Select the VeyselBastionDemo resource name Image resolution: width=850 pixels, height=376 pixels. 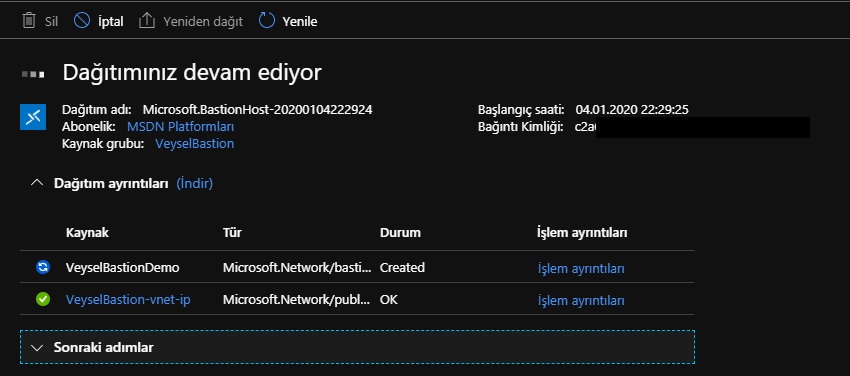click(123, 267)
